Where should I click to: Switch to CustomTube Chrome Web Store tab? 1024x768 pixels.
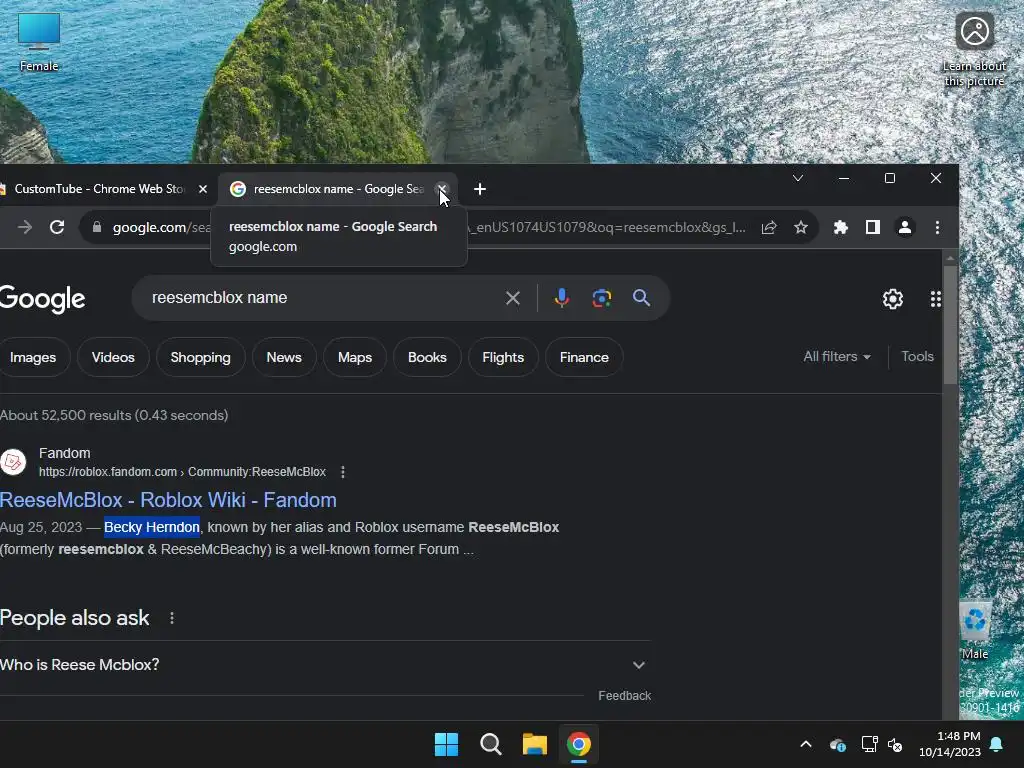pyautogui.click(x=98, y=189)
